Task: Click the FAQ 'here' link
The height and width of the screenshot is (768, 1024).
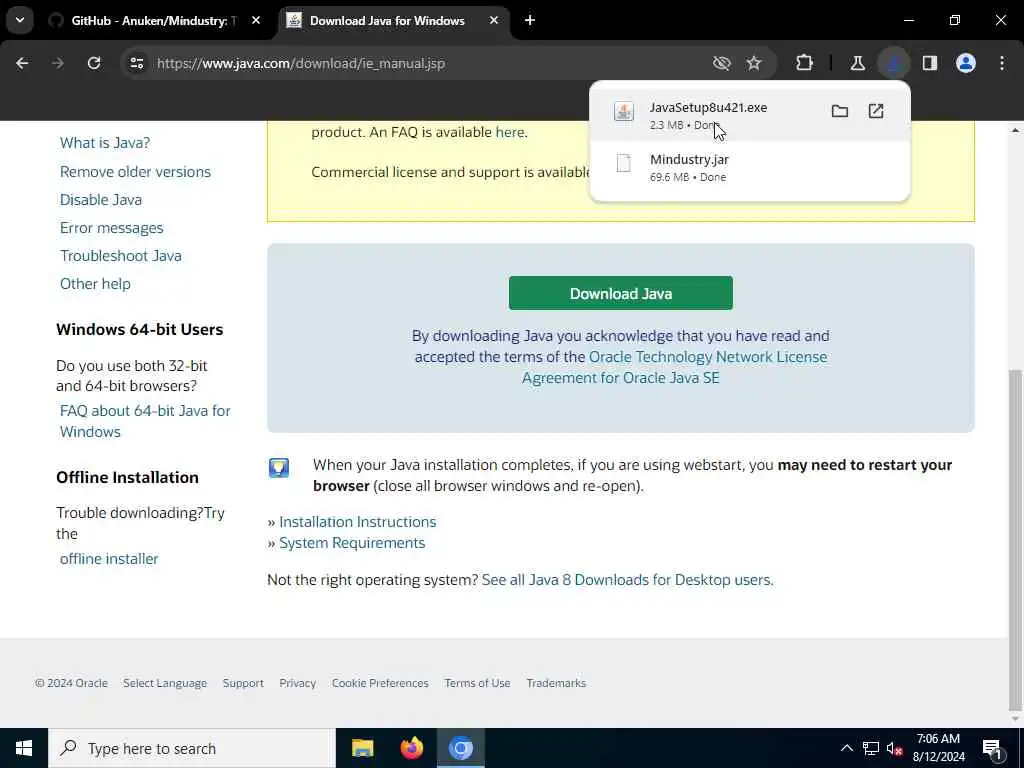Action: coord(510,132)
